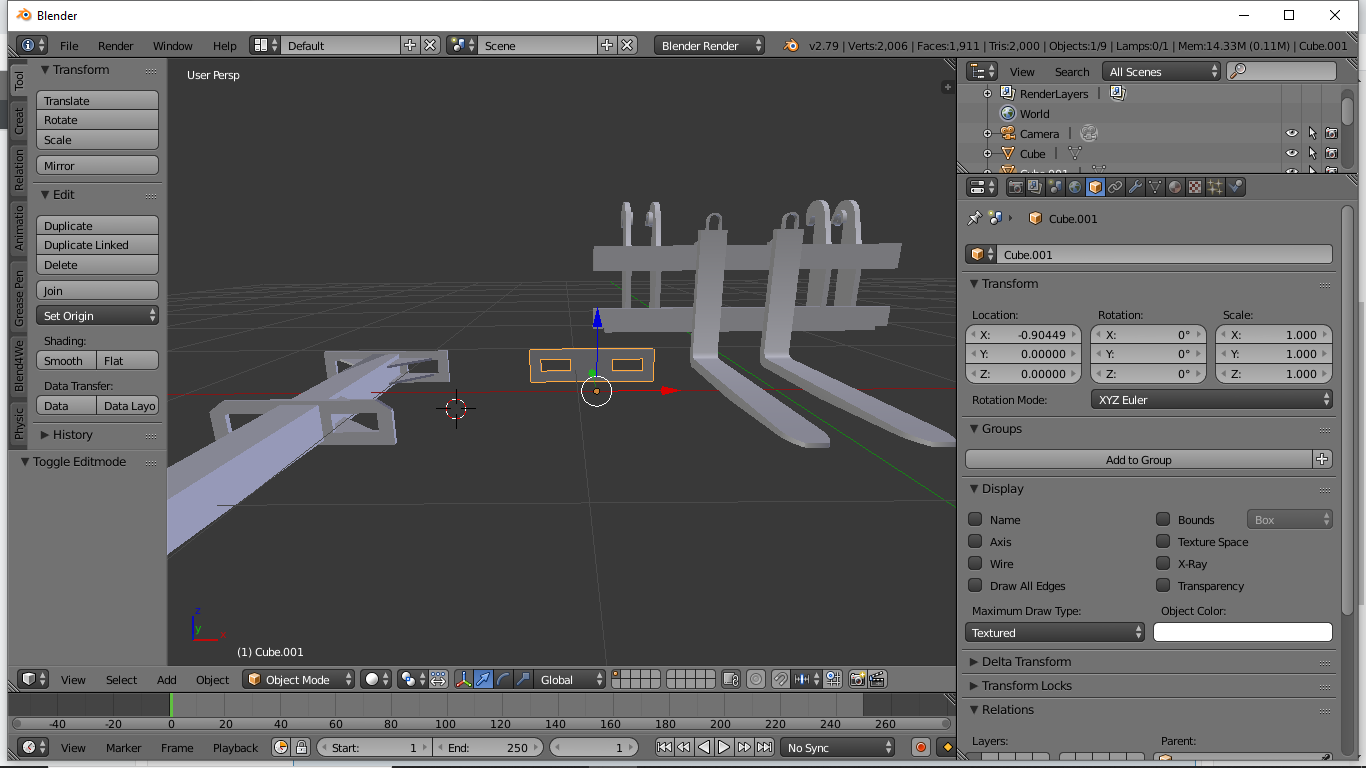1366x768 pixels.
Task: Click the Add to Group button
Action: pyautogui.click(x=1139, y=459)
